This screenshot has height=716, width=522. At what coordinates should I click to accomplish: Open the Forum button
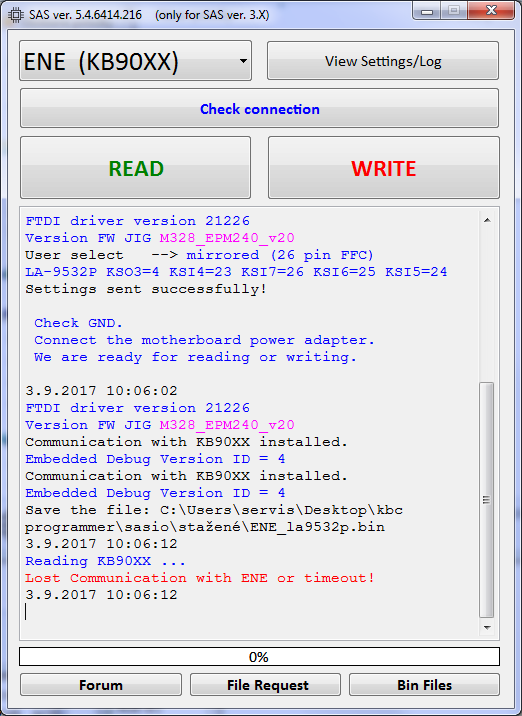pyautogui.click(x=101, y=684)
